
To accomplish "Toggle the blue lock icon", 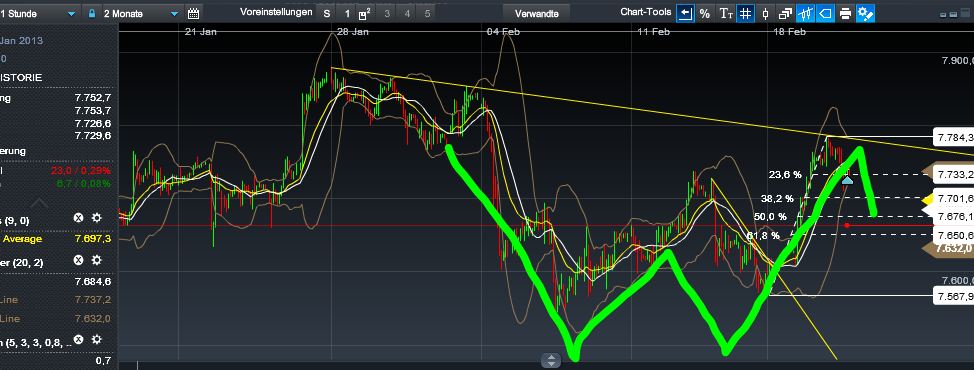I will [92, 13].
